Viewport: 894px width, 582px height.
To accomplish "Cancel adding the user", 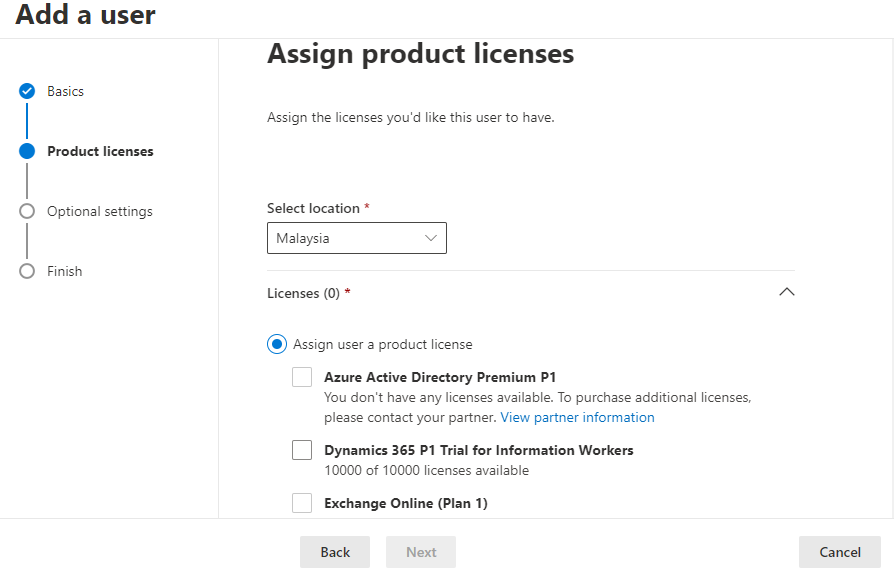I will [840, 552].
